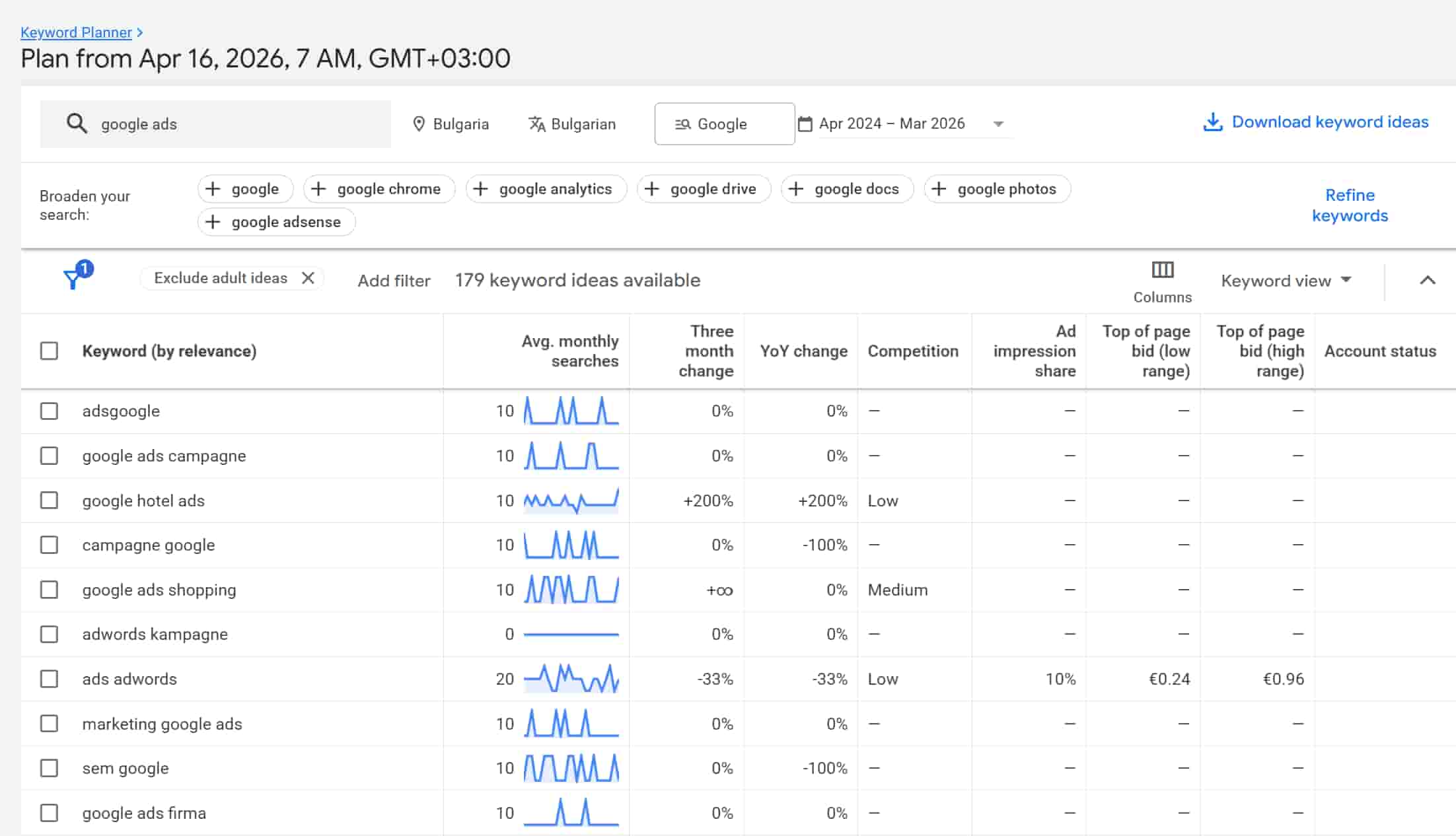Check the google hotel ads row
This screenshot has height=836, width=1456.
tap(49, 501)
